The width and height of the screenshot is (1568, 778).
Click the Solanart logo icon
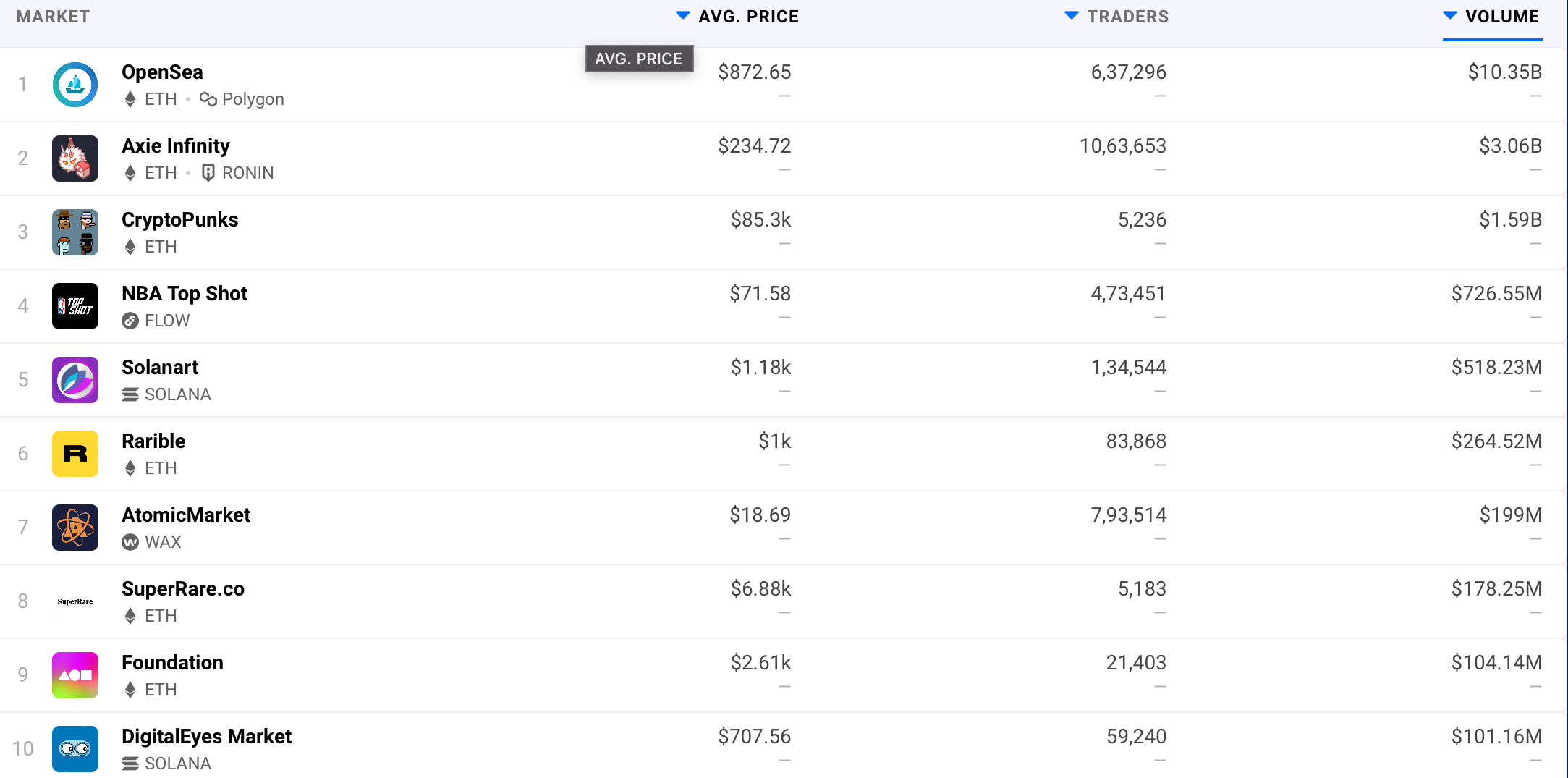(75, 380)
